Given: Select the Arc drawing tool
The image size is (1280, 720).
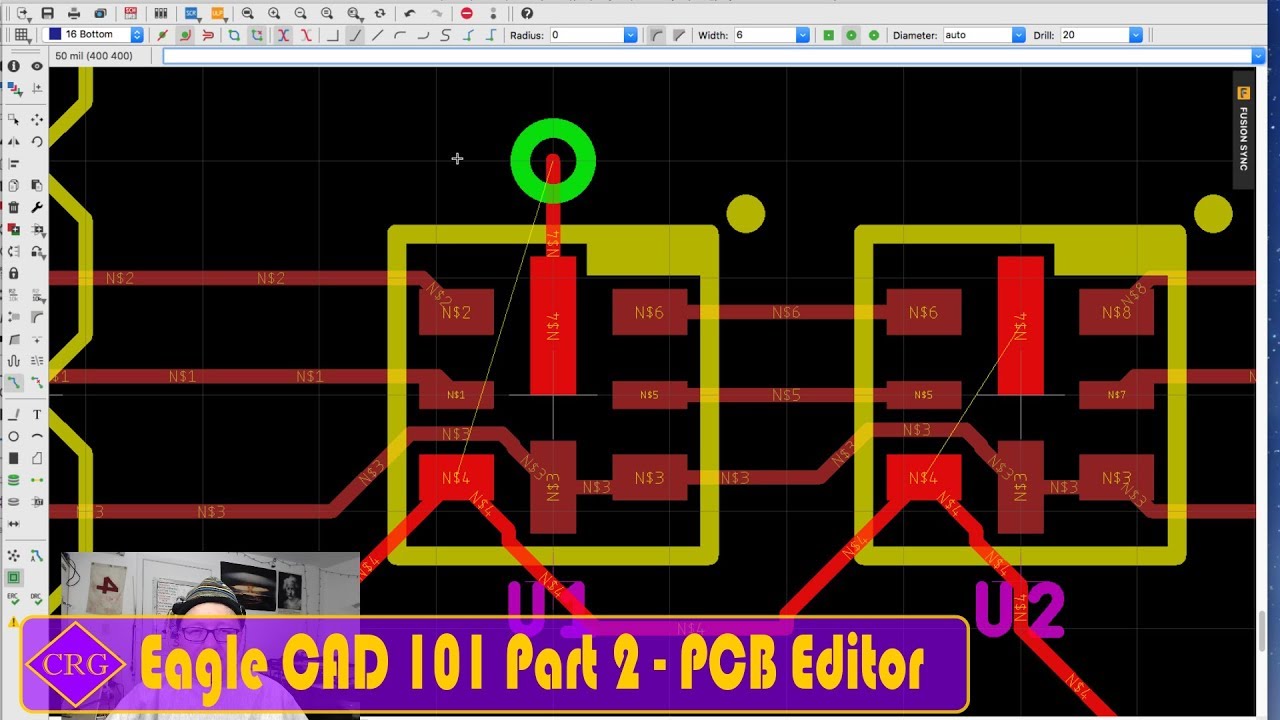Looking at the screenshot, I should click(37, 436).
